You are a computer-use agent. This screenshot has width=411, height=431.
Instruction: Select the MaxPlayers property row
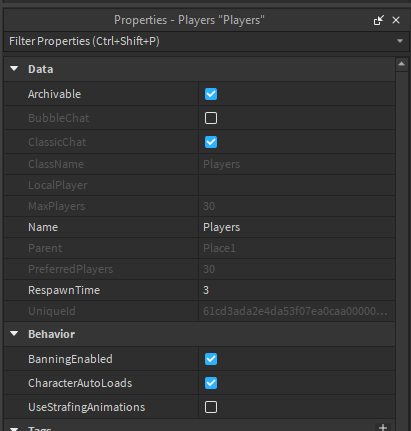coord(200,206)
